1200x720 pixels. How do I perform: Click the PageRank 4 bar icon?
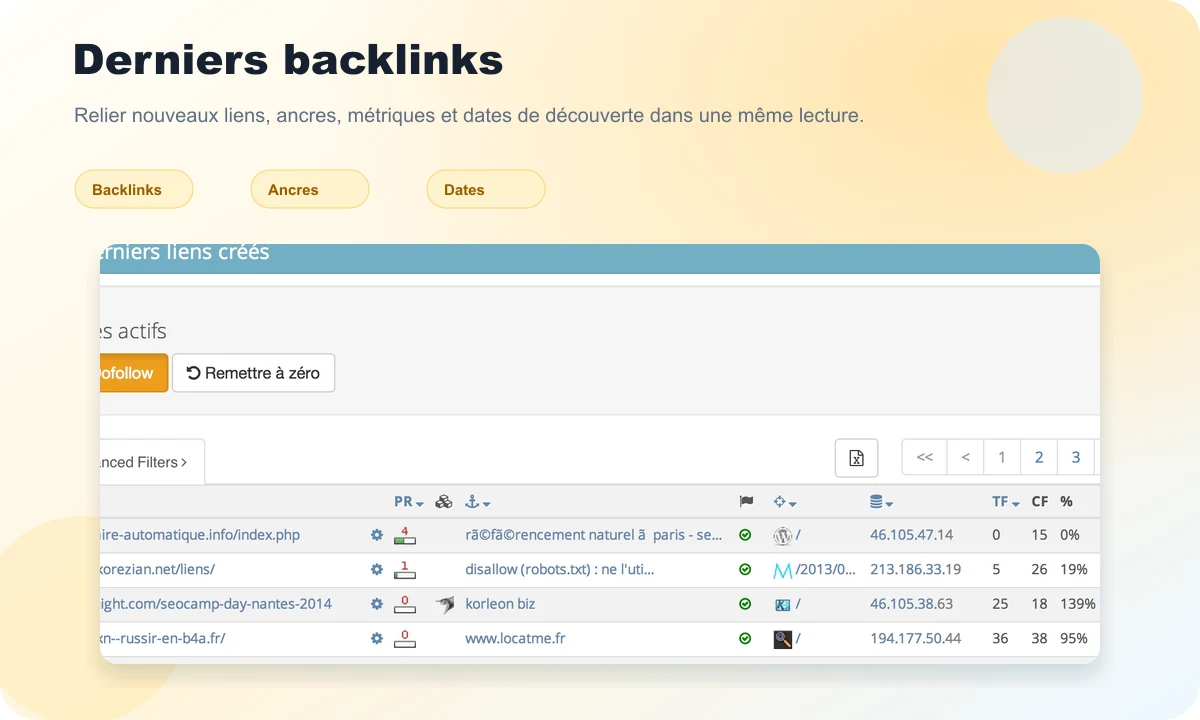click(405, 535)
